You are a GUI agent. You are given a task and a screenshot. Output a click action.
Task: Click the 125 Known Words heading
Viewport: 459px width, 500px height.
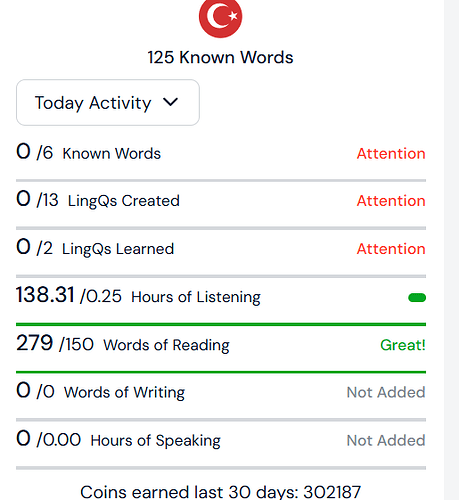click(220, 57)
